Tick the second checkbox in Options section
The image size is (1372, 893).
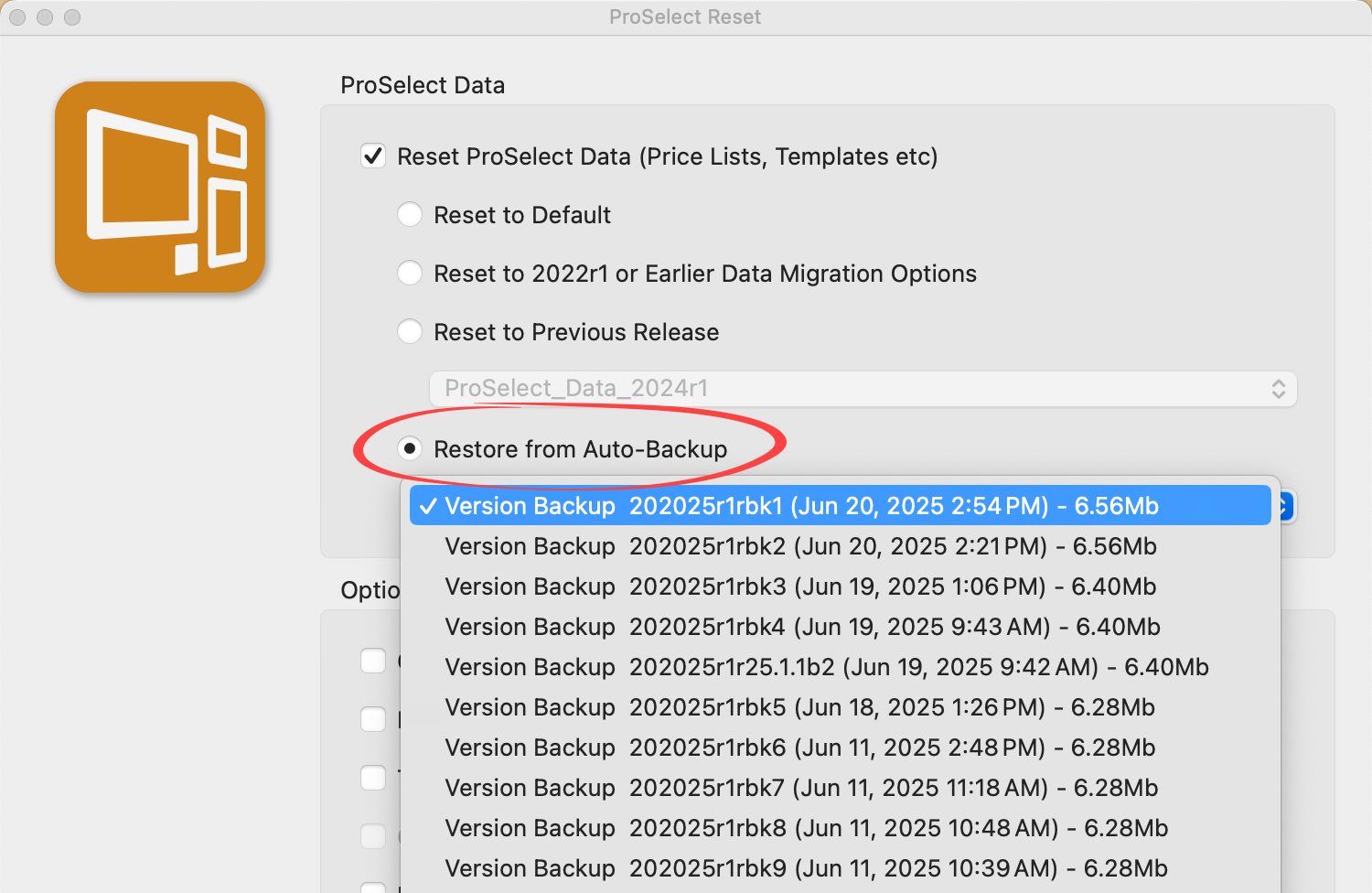(x=373, y=719)
